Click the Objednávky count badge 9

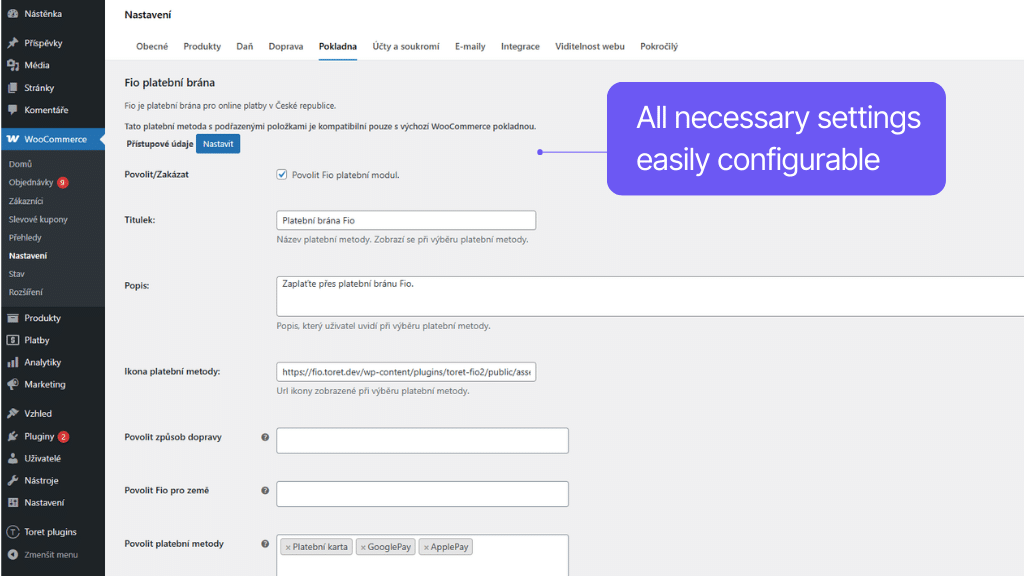point(63,182)
